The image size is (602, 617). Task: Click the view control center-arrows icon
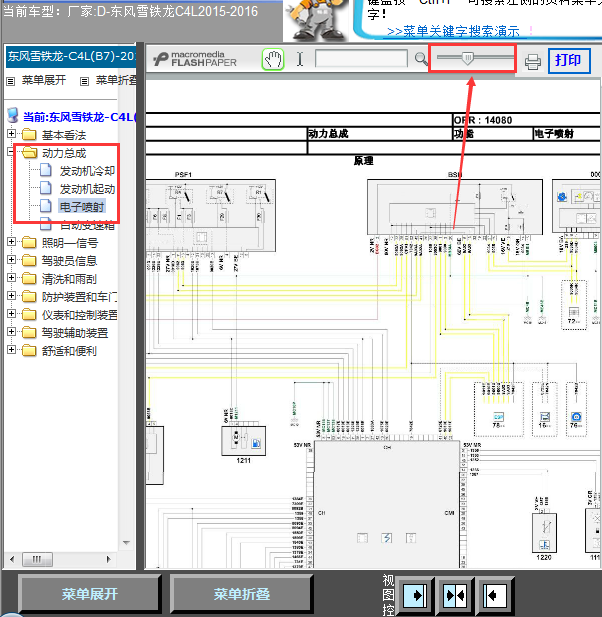pyautogui.click(x=455, y=595)
